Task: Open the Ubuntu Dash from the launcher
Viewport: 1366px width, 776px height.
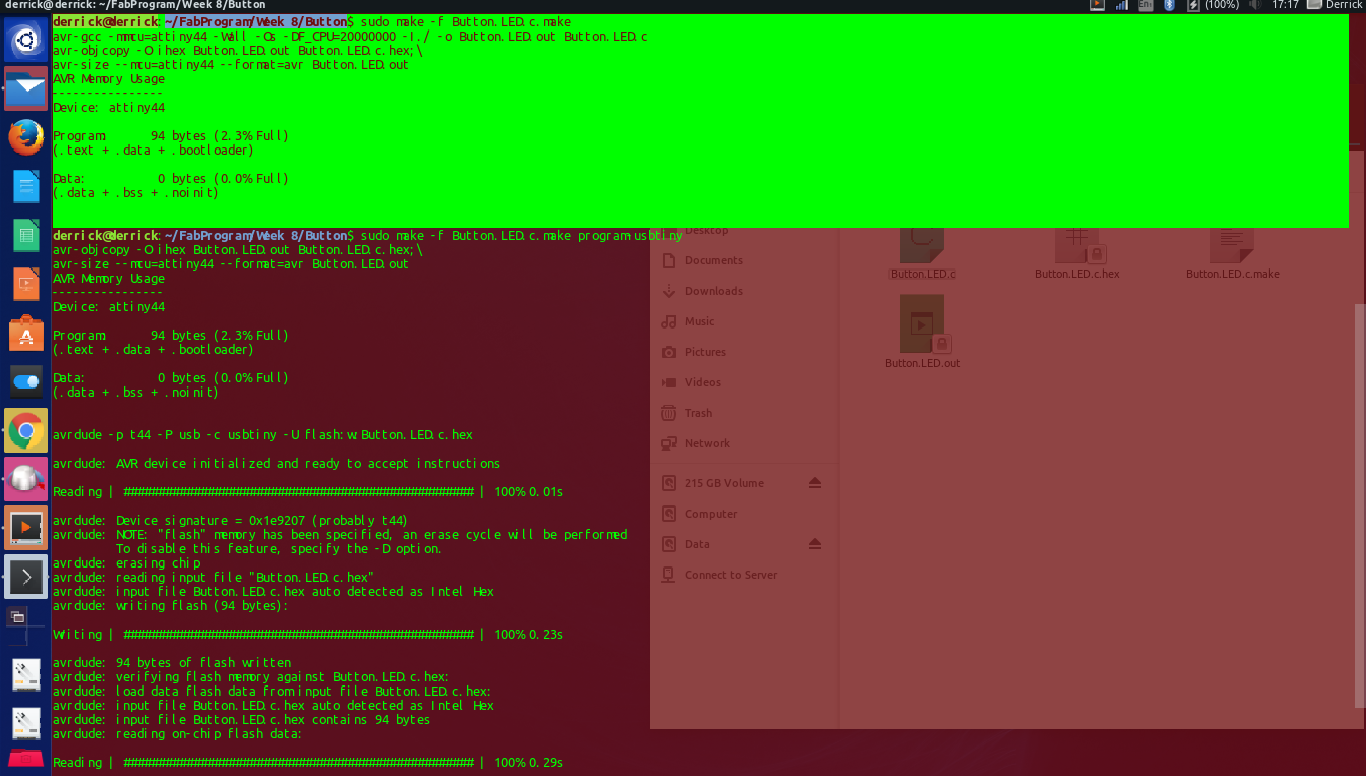Action: (x=26, y=41)
